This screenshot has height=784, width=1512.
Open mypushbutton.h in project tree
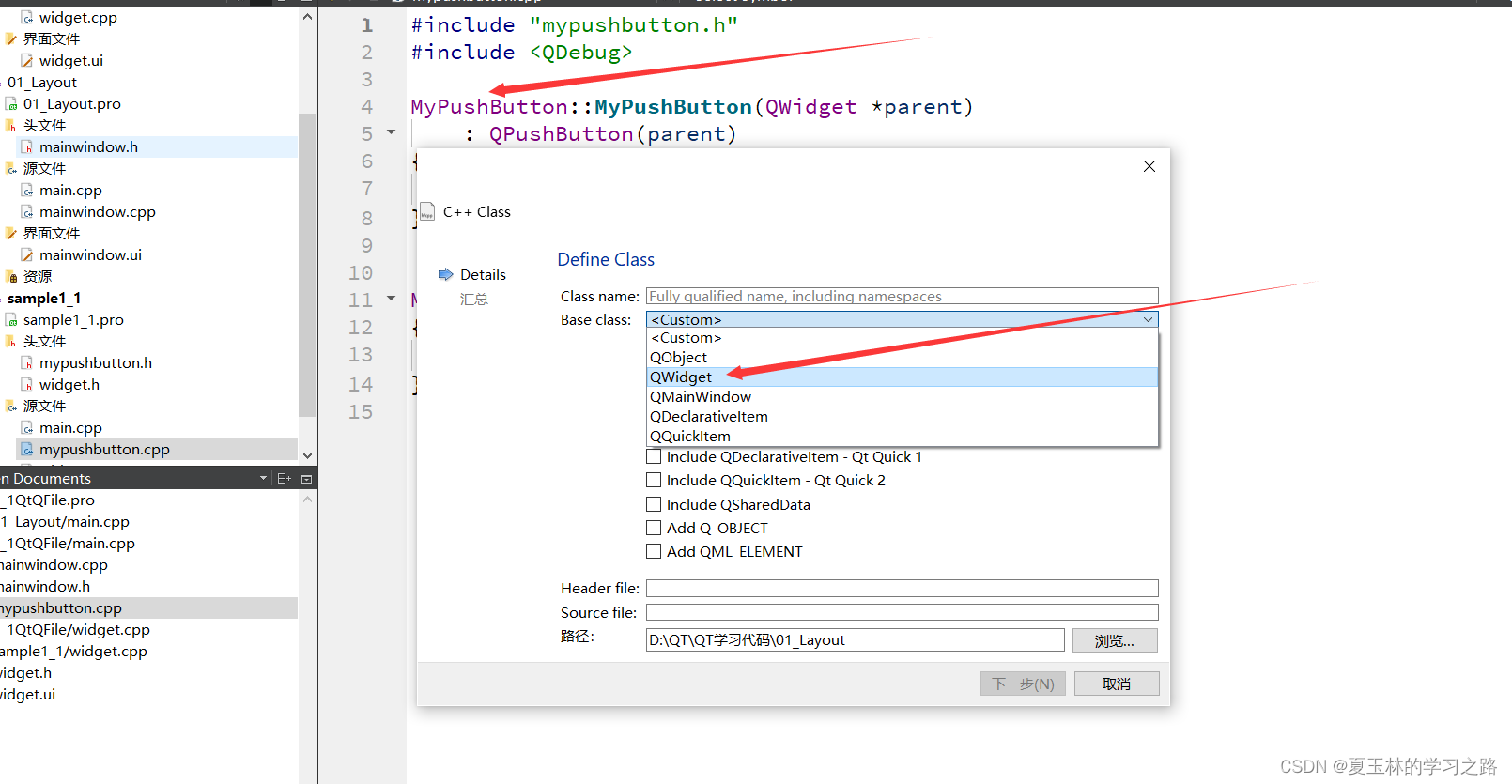click(96, 363)
